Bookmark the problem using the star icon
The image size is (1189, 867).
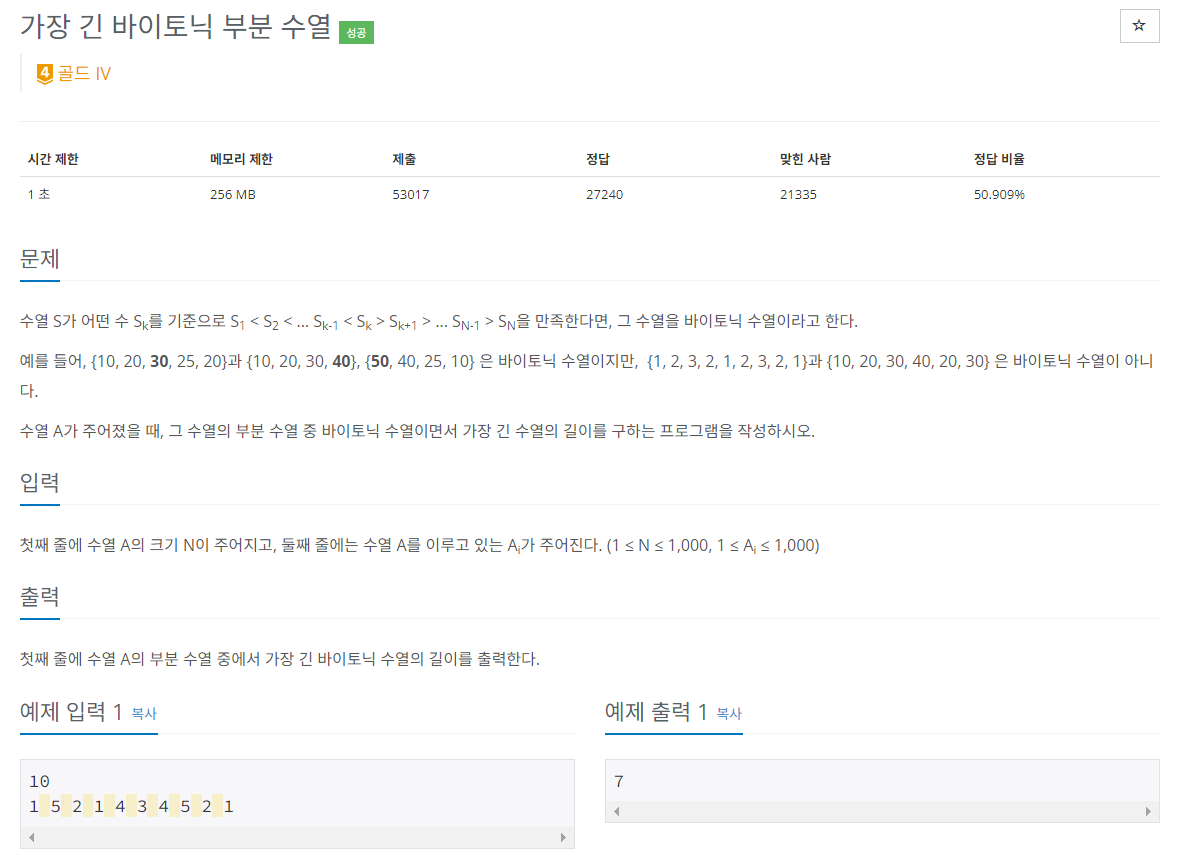click(1139, 27)
